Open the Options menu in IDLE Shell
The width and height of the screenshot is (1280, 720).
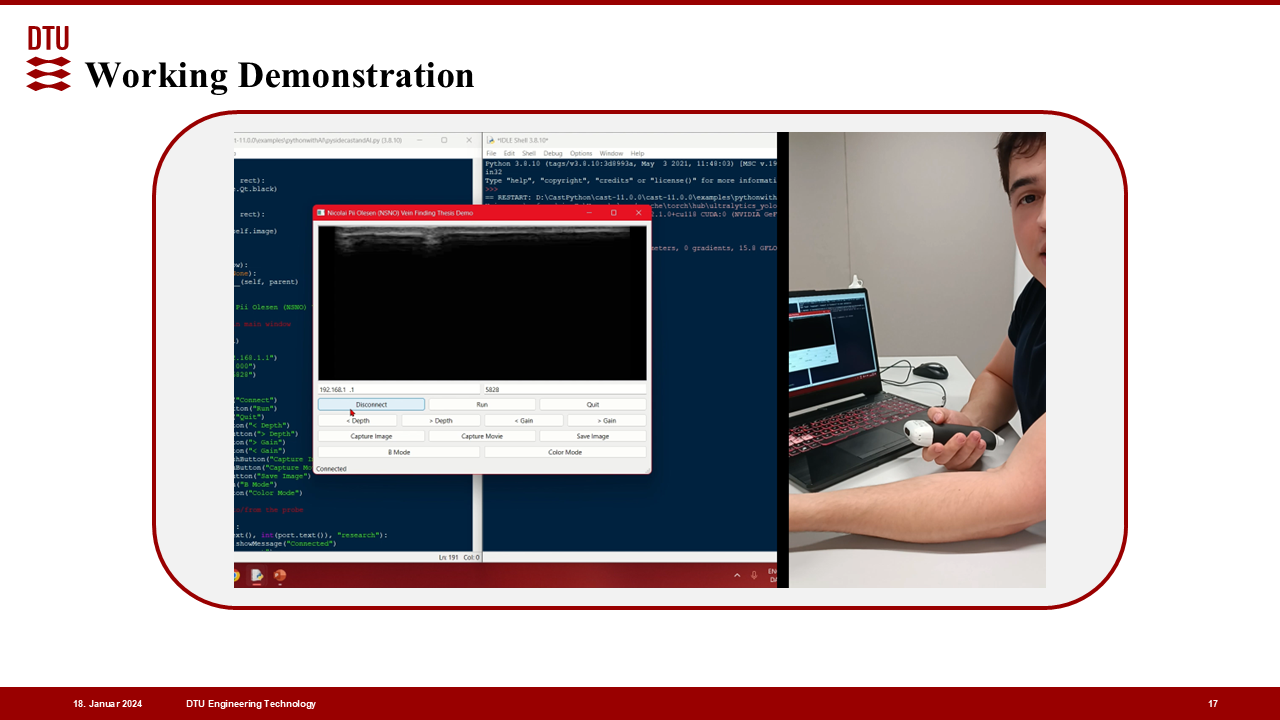(x=581, y=153)
